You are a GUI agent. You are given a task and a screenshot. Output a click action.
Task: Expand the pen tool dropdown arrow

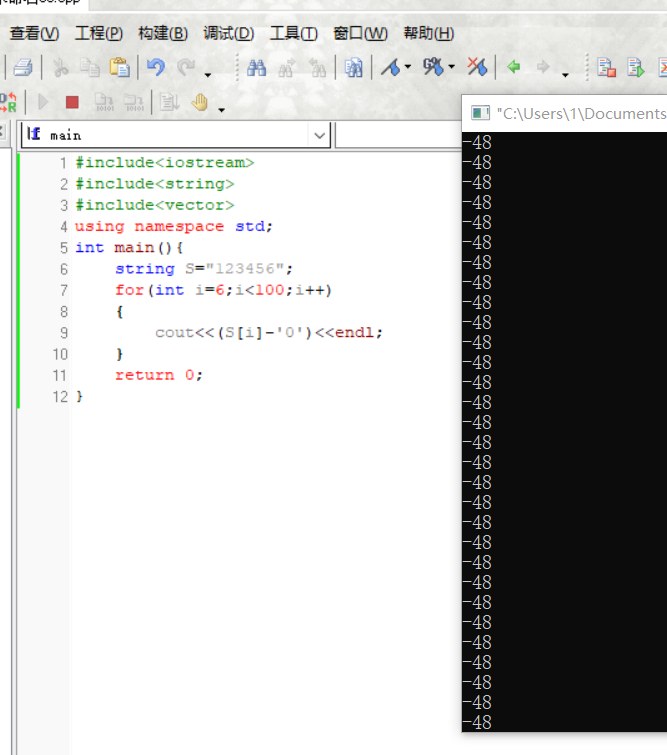tap(408, 66)
